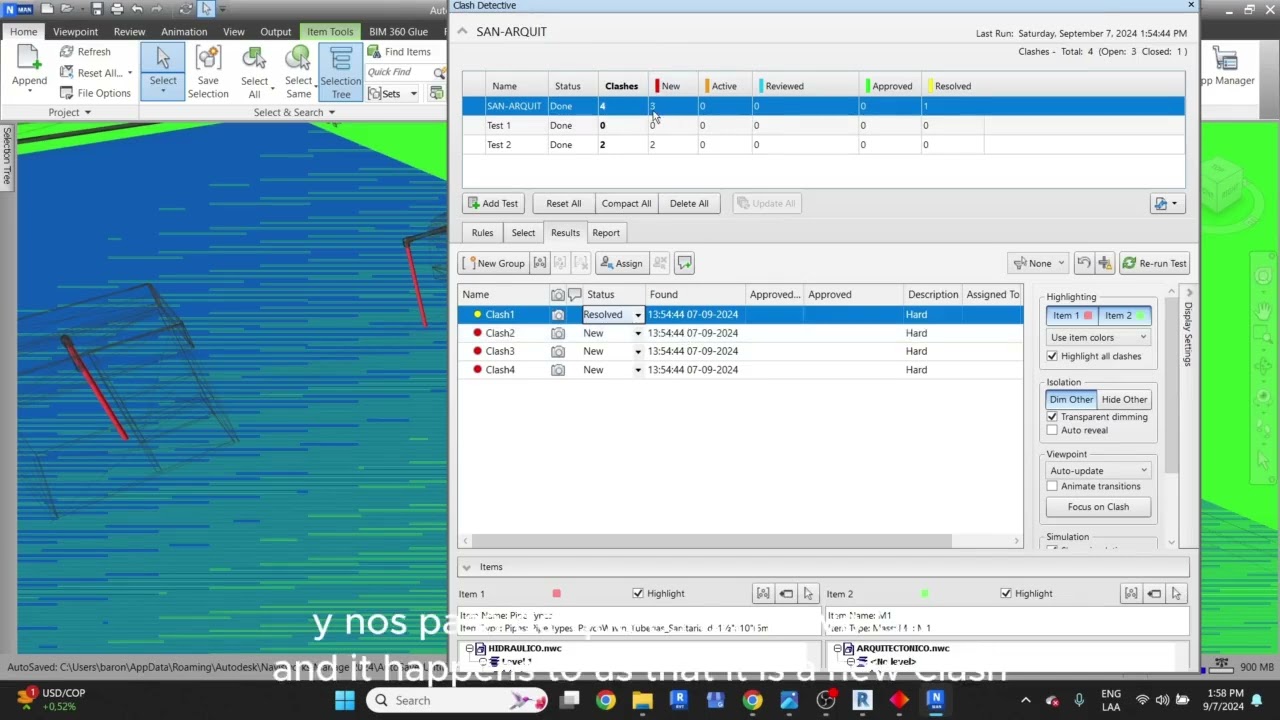This screenshot has height=720, width=1280.
Task: Click the Re-run Test button
Action: 1154,264
